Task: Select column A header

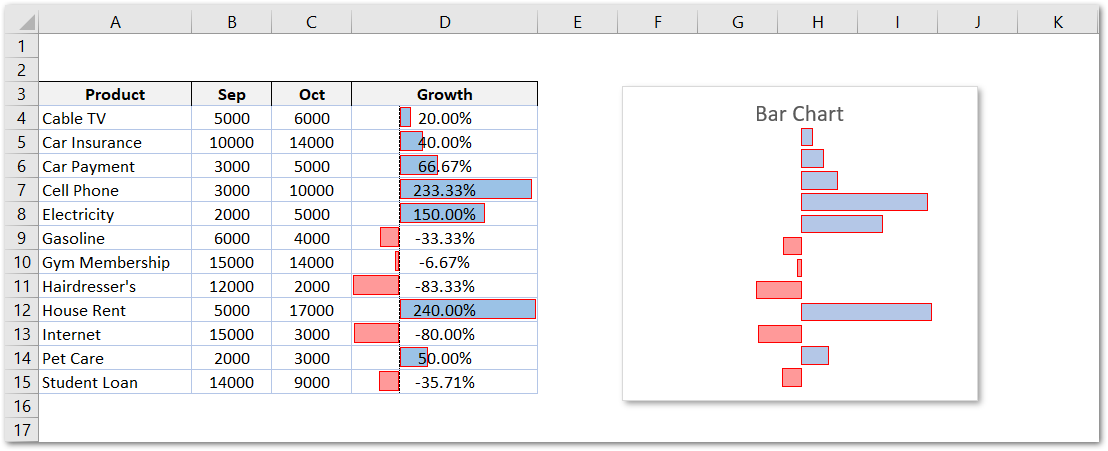Action: [115, 22]
